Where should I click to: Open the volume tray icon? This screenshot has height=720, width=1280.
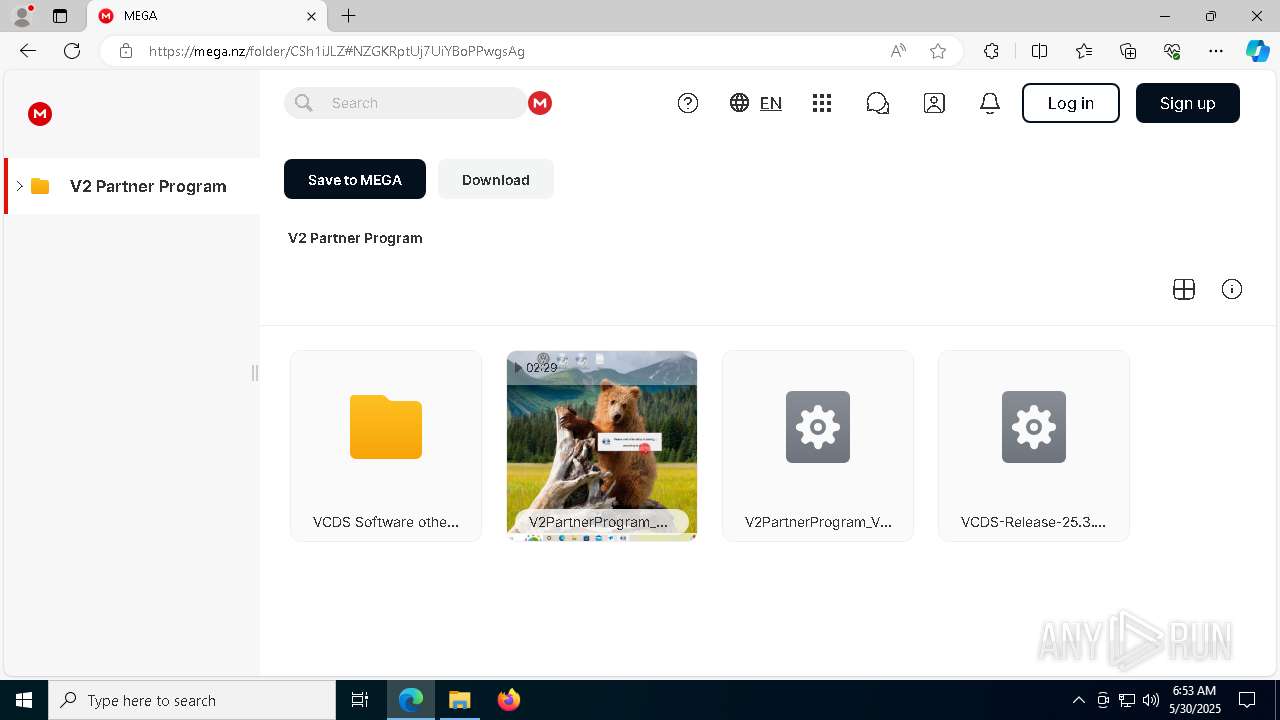[x=1150, y=700]
